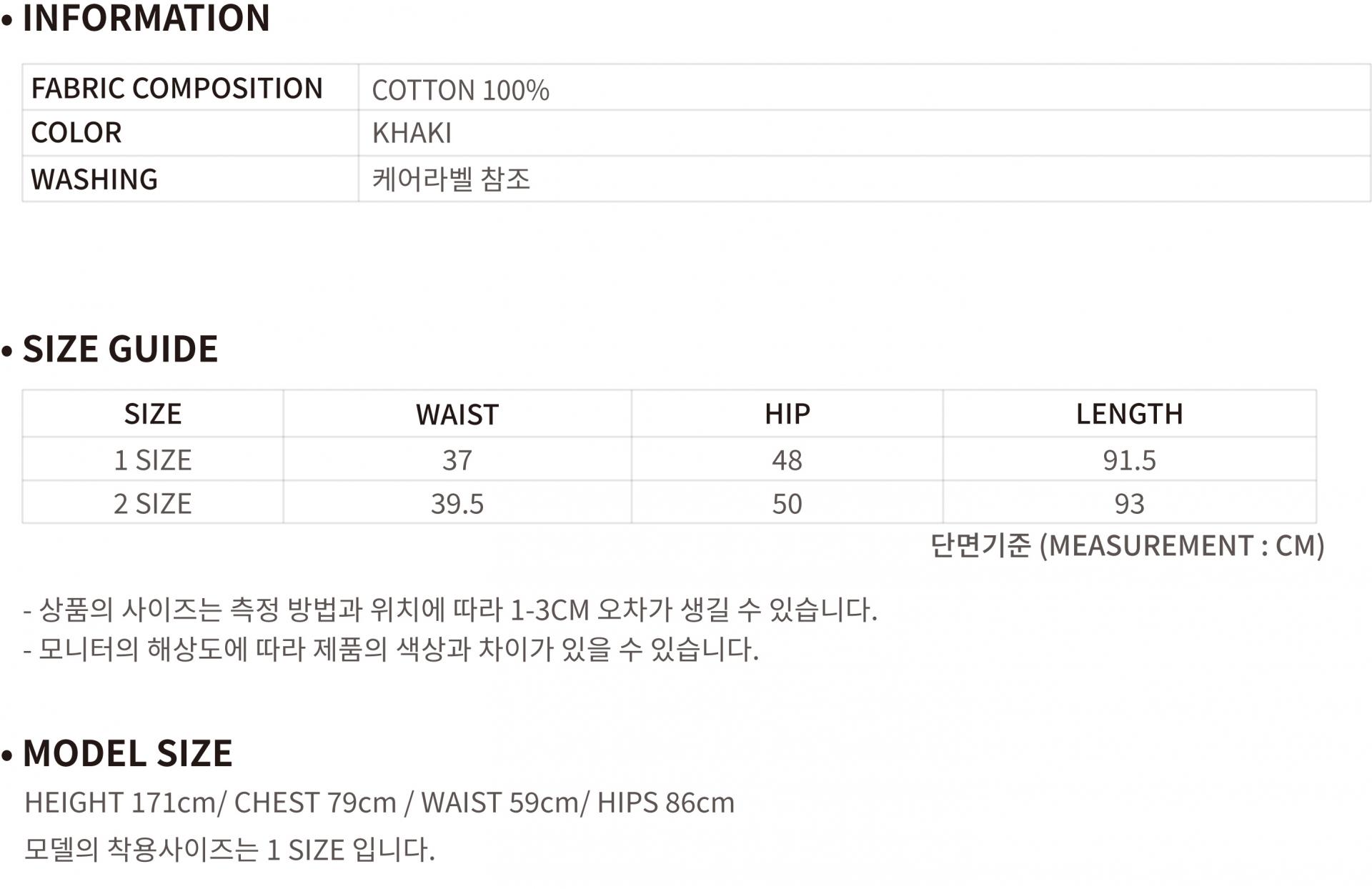Click the COLOR row label

point(76,133)
